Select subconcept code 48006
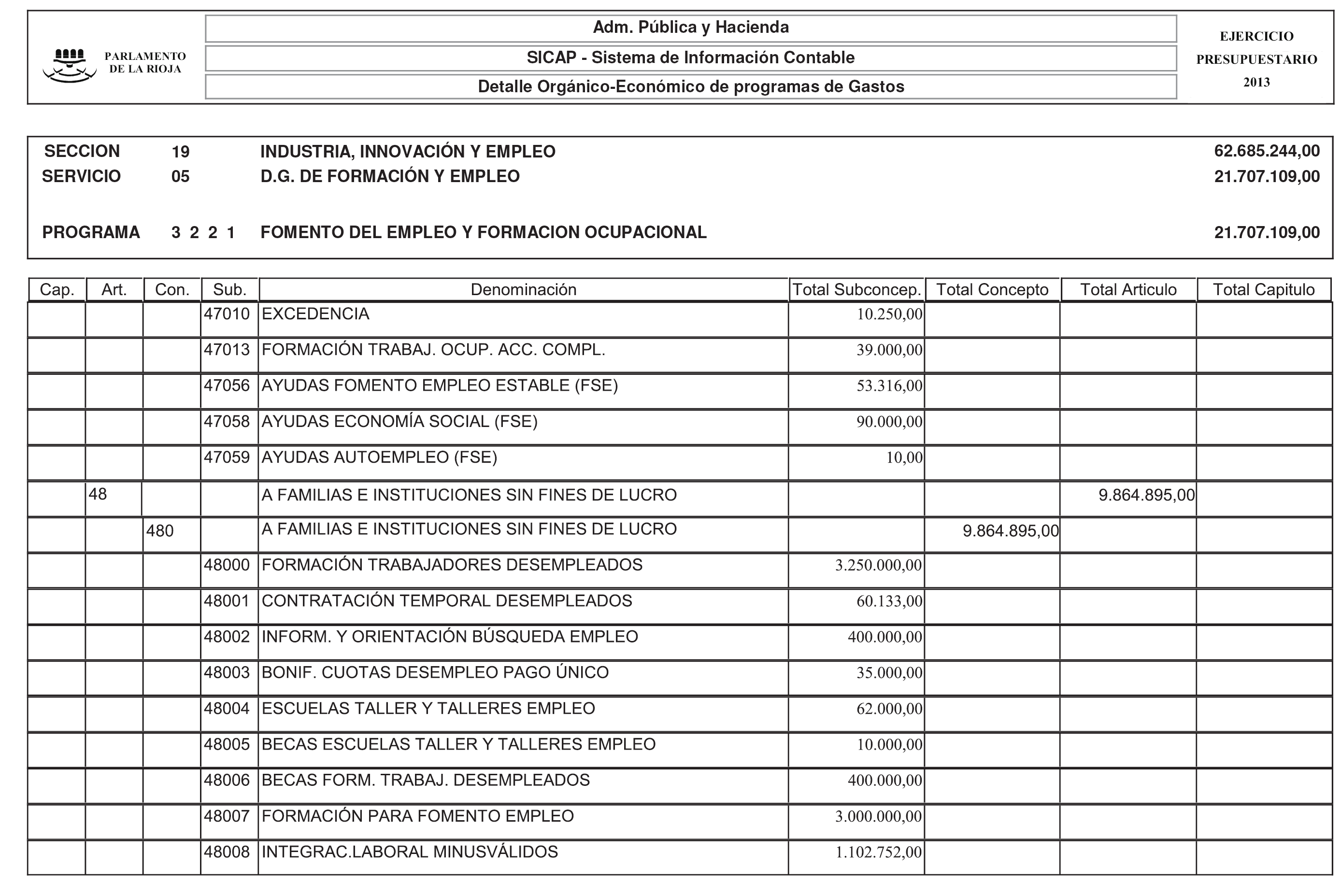Screen dimensions: 1341x896 [x=227, y=781]
